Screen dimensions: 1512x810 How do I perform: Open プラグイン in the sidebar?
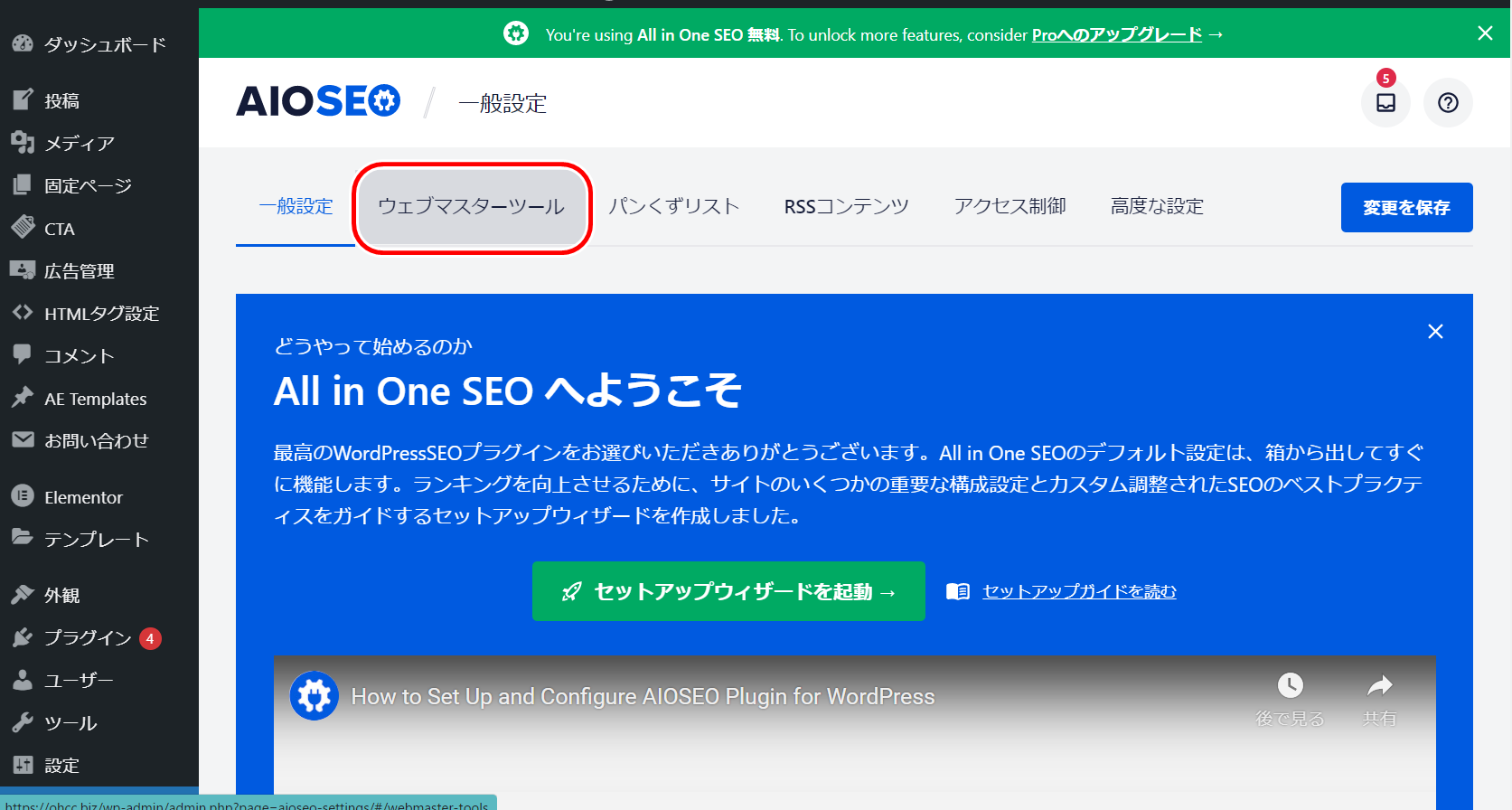tap(88, 637)
